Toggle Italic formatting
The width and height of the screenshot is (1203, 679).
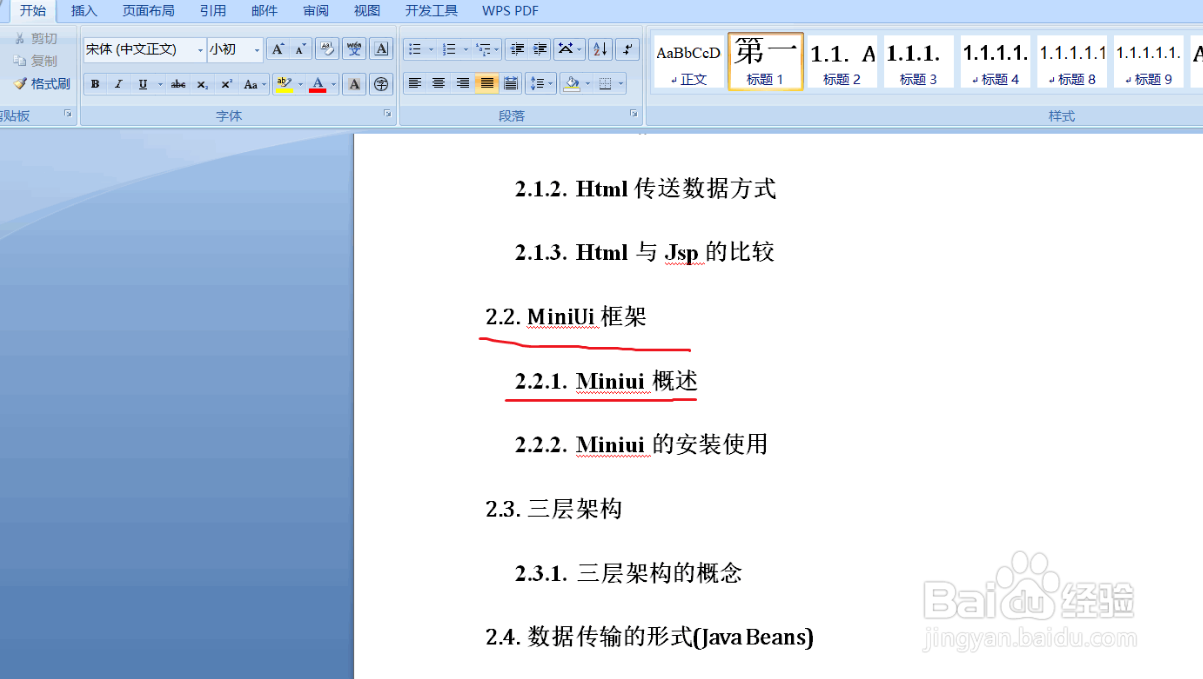(x=118, y=84)
